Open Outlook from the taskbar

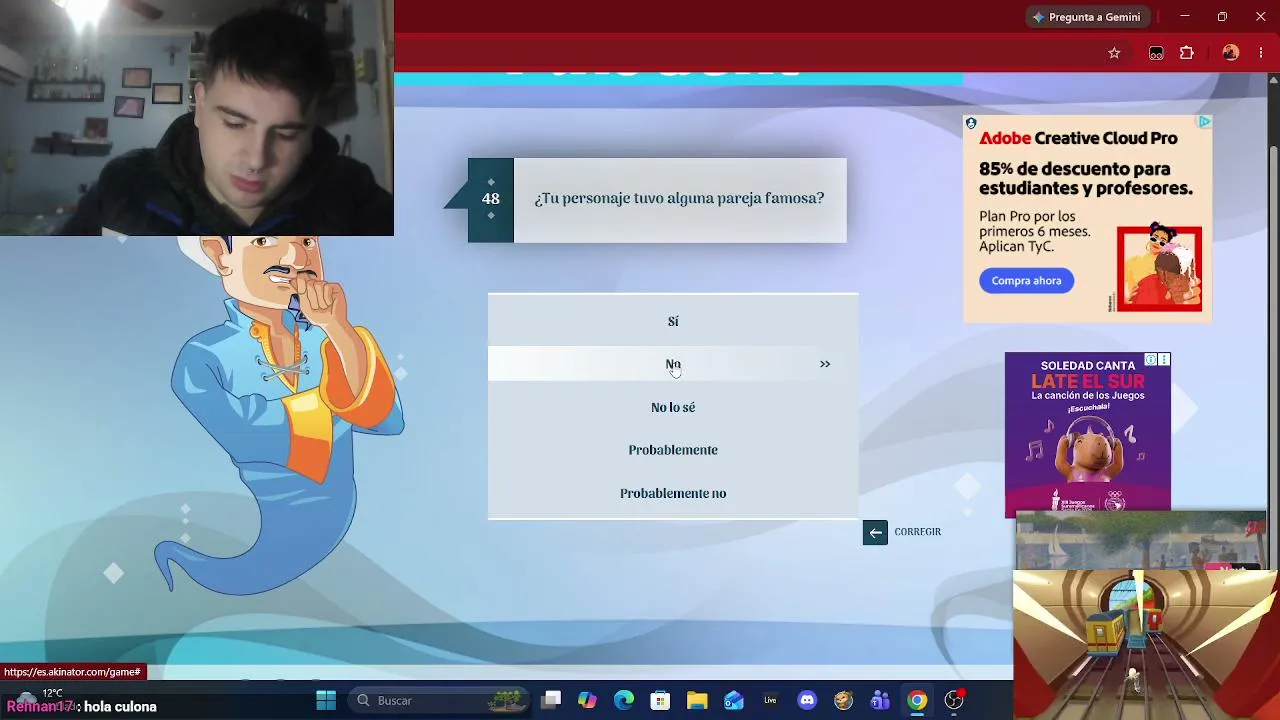pos(734,700)
